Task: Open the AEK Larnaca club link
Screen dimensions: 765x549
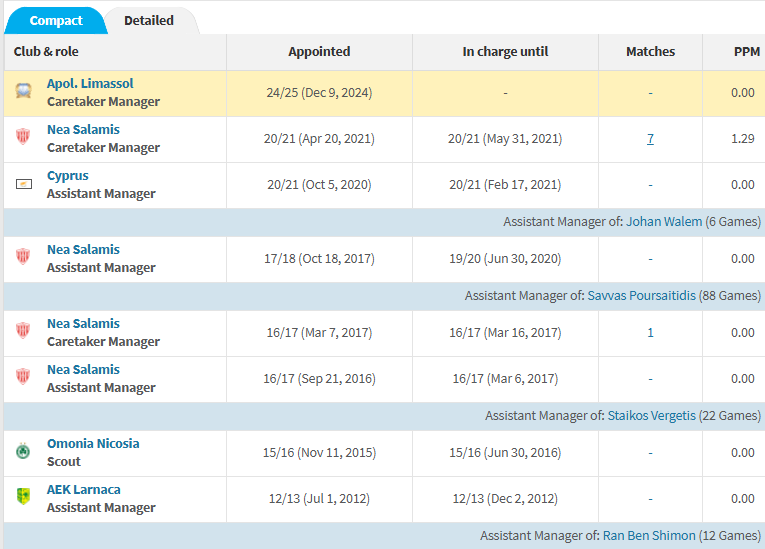Action: tap(83, 489)
